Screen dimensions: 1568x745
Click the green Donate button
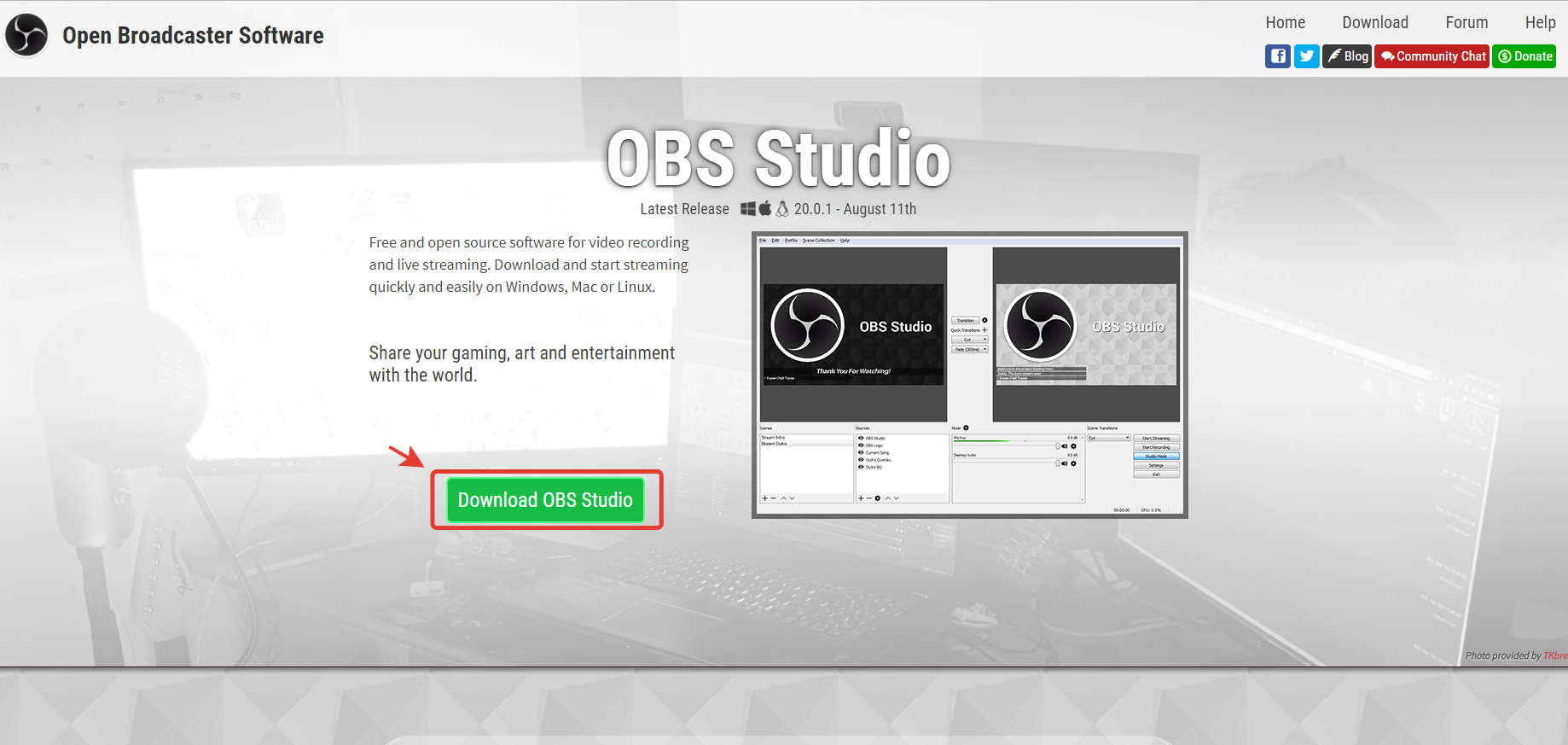(x=1524, y=56)
